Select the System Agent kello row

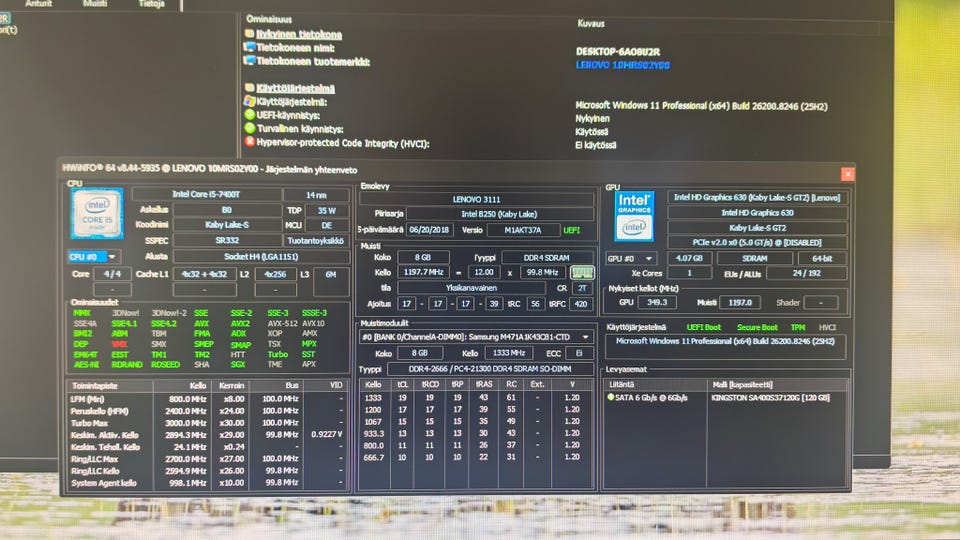208,483
